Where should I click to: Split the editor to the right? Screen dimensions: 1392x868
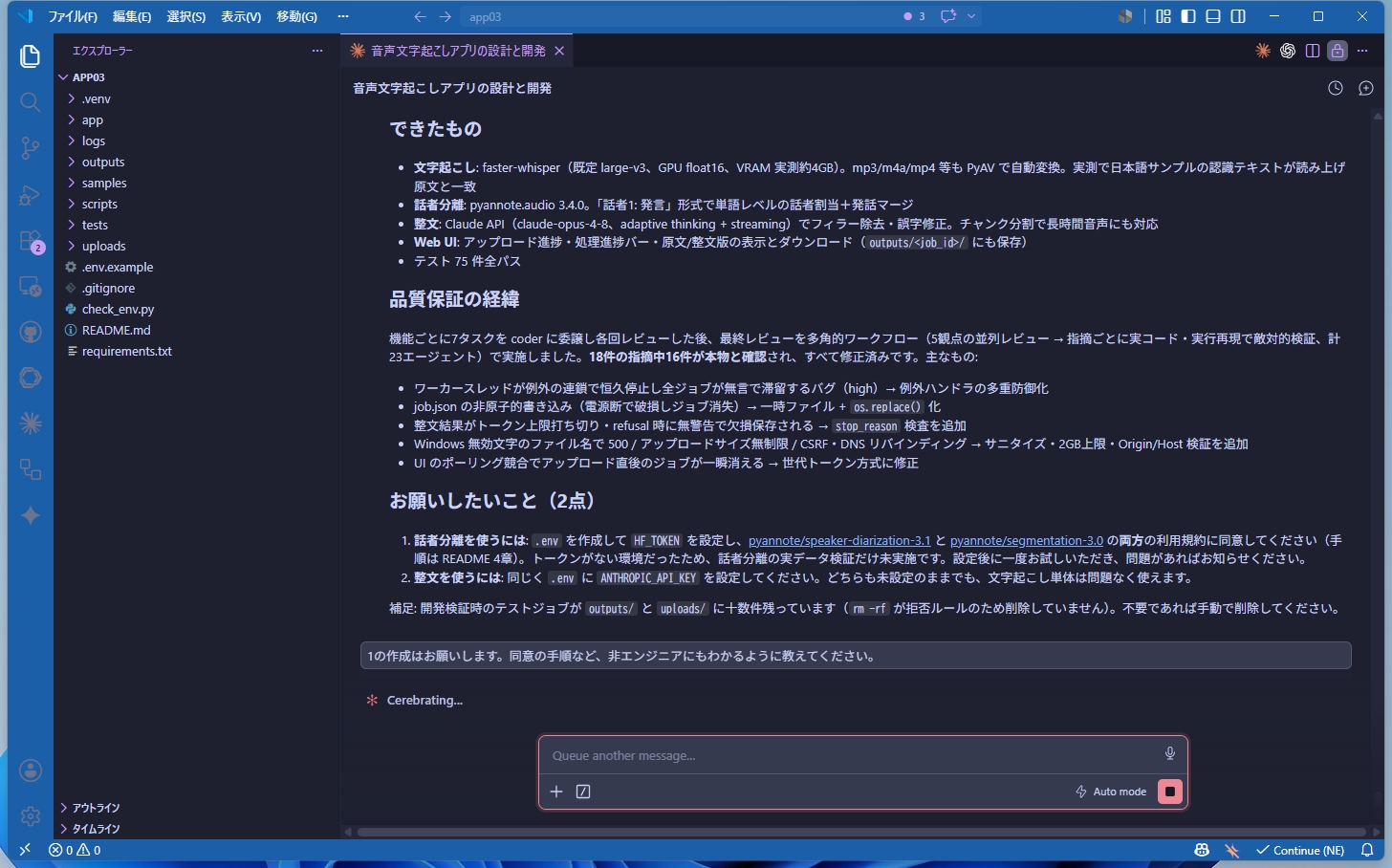[1313, 51]
